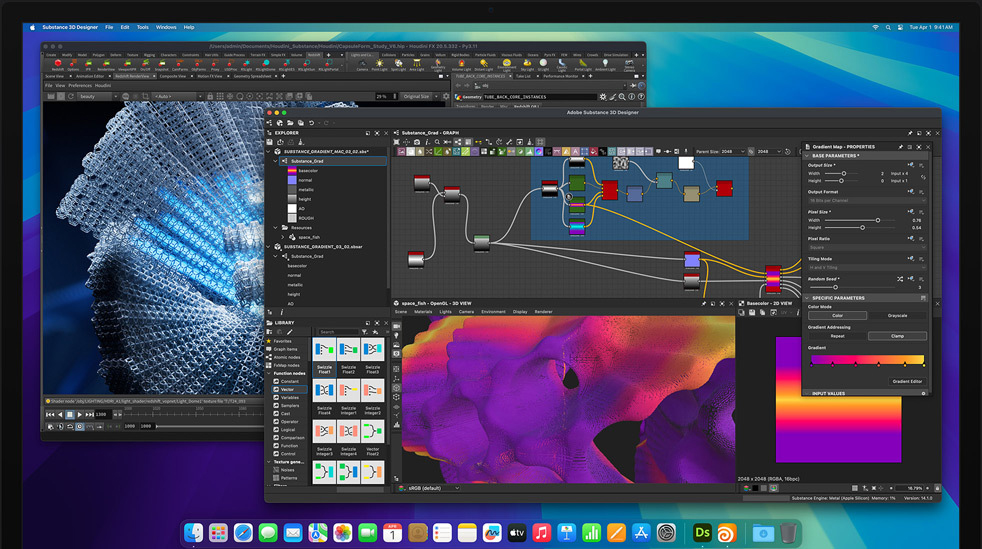
Task: Collapse the Resources folder in Explorer
Action: pos(275,227)
